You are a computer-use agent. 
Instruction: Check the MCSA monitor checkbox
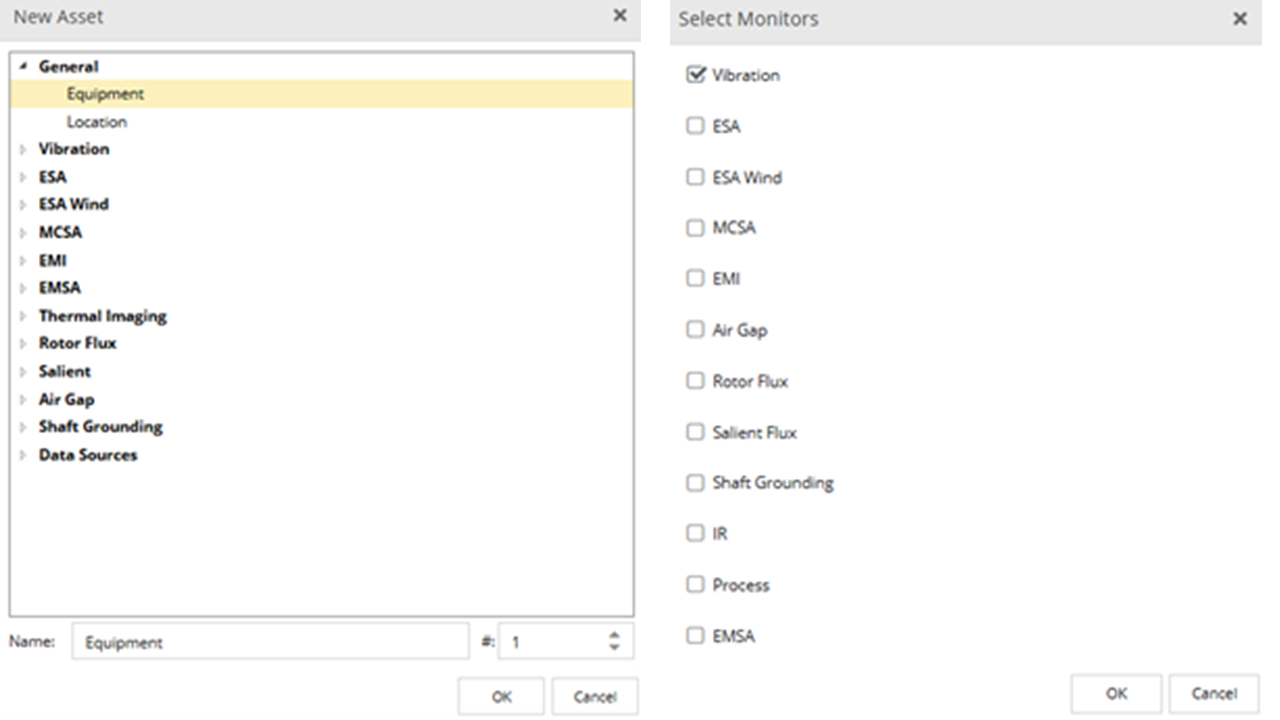[x=695, y=228]
